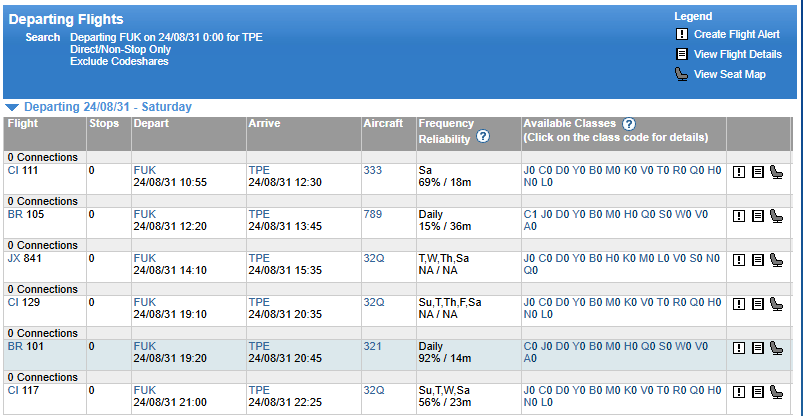Open seat map for CI 111
The height and width of the screenshot is (416, 803).
776,172
